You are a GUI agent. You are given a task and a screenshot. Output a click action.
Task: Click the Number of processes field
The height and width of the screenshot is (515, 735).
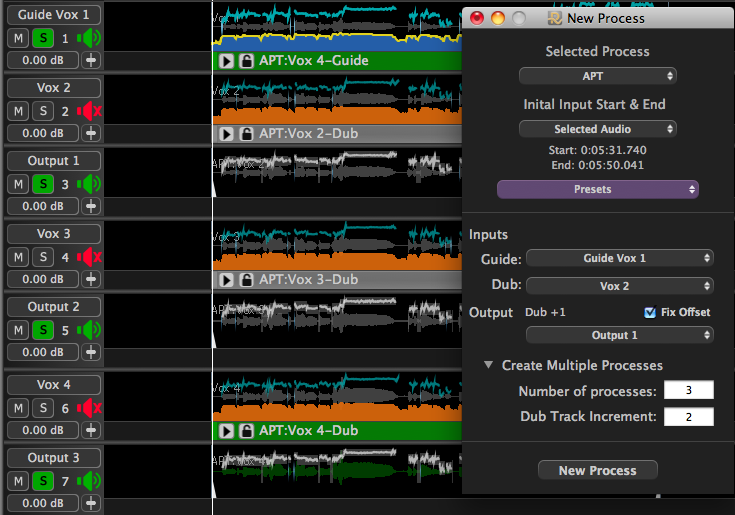[687, 390]
